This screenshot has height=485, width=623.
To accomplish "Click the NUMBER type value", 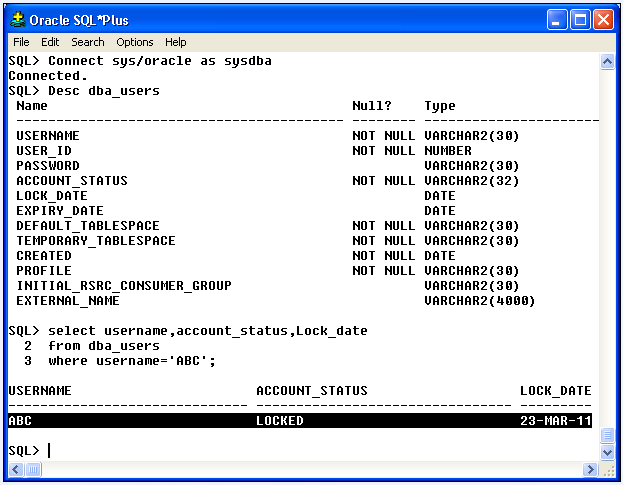I will [448, 151].
